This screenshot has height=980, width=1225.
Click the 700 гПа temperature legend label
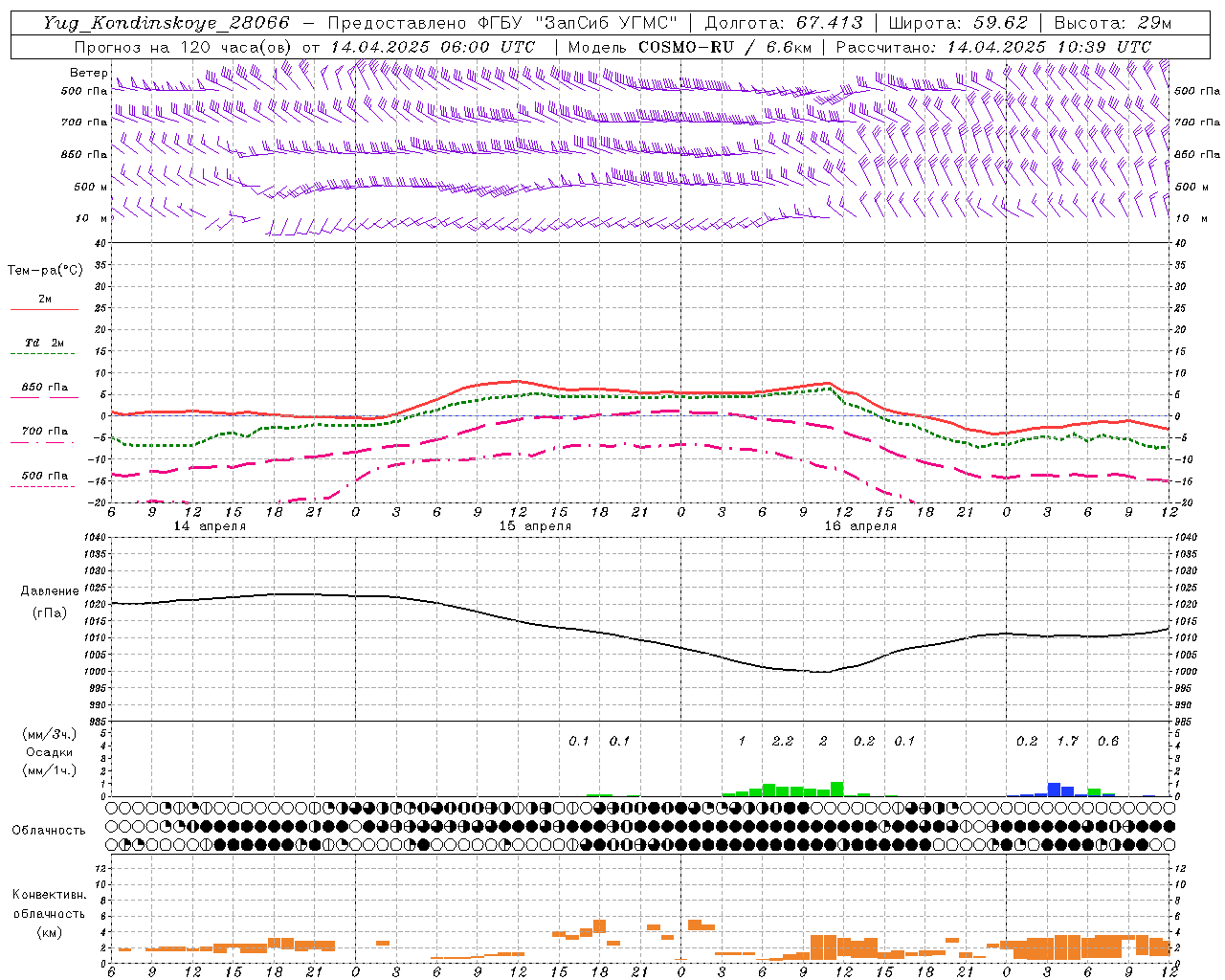(44, 432)
